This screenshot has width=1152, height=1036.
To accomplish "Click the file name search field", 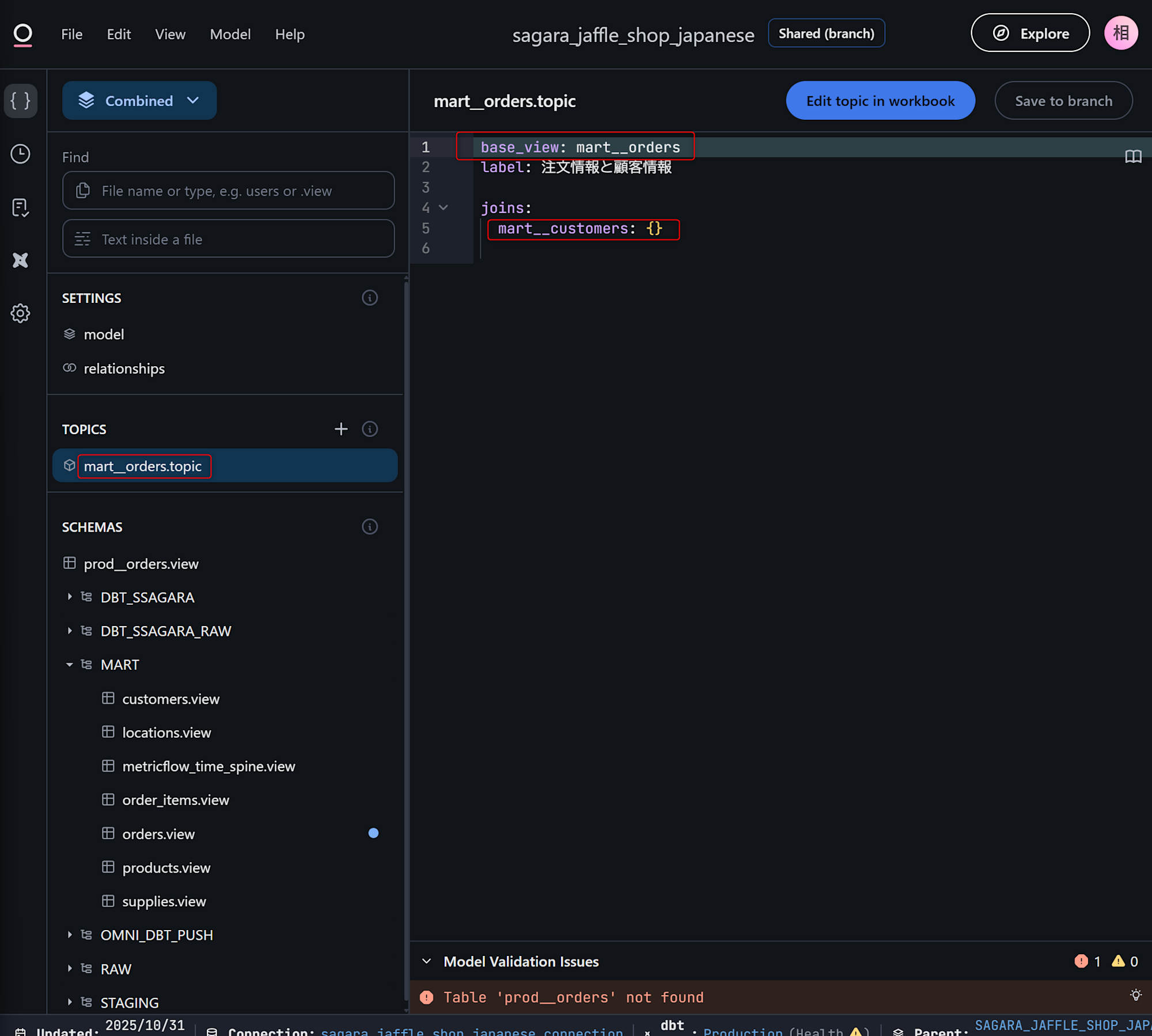I will tap(229, 191).
